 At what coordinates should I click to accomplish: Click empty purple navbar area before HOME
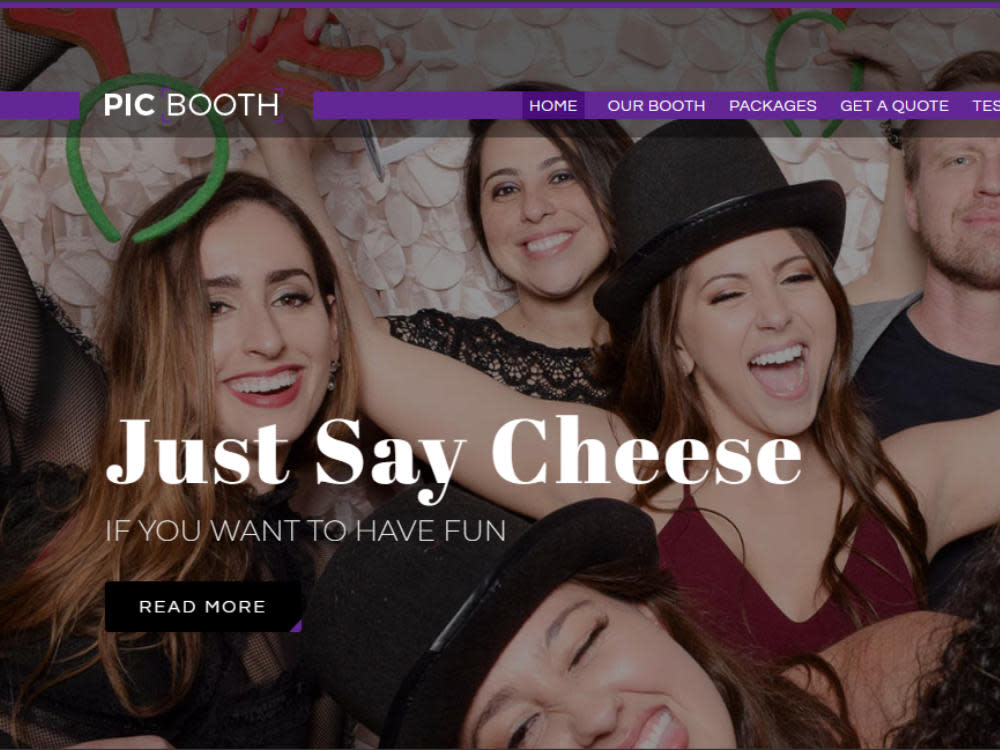pyautogui.click(x=418, y=105)
